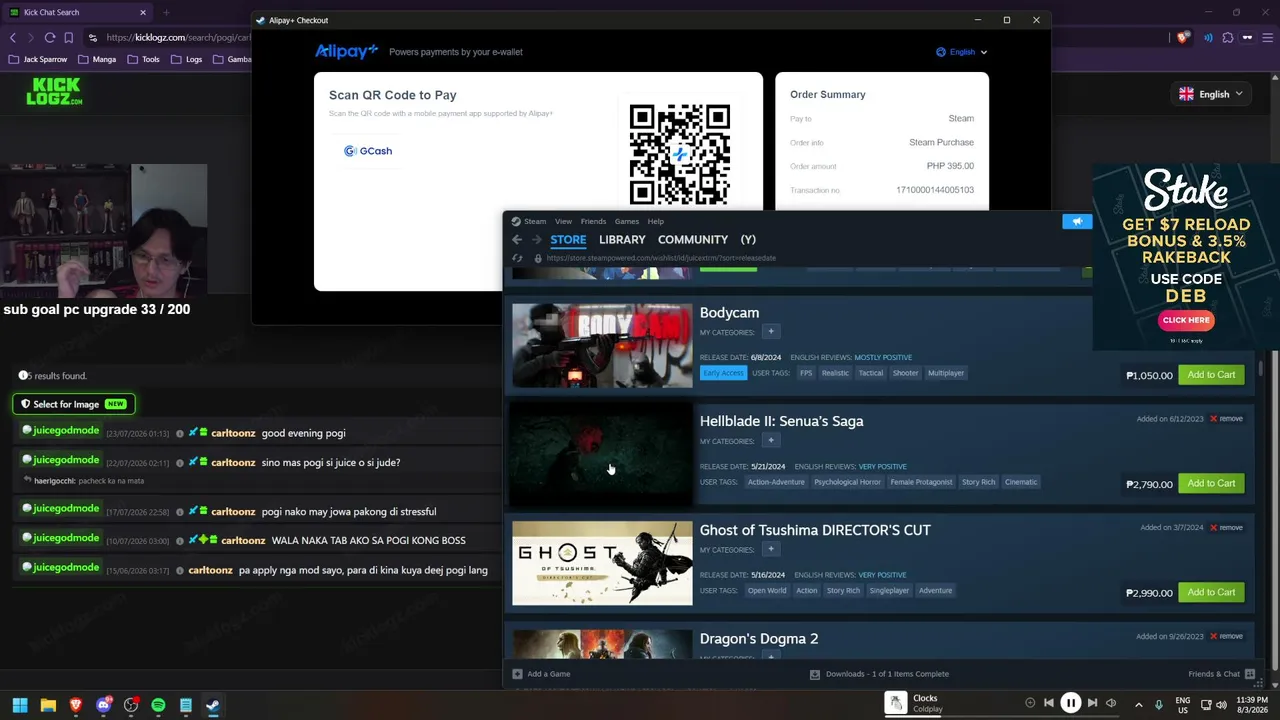The width and height of the screenshot is (1280, 720).
Task: Click the Psychological Horror tag on Hellblade II
Action: (847, 482)
